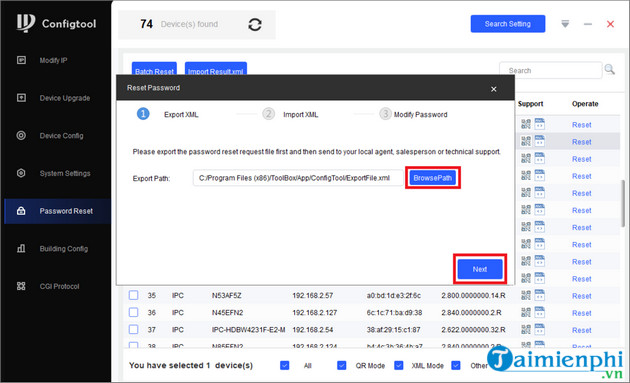Click the device Search field
The height and width of the screenshot is (383, 630).
550,70
